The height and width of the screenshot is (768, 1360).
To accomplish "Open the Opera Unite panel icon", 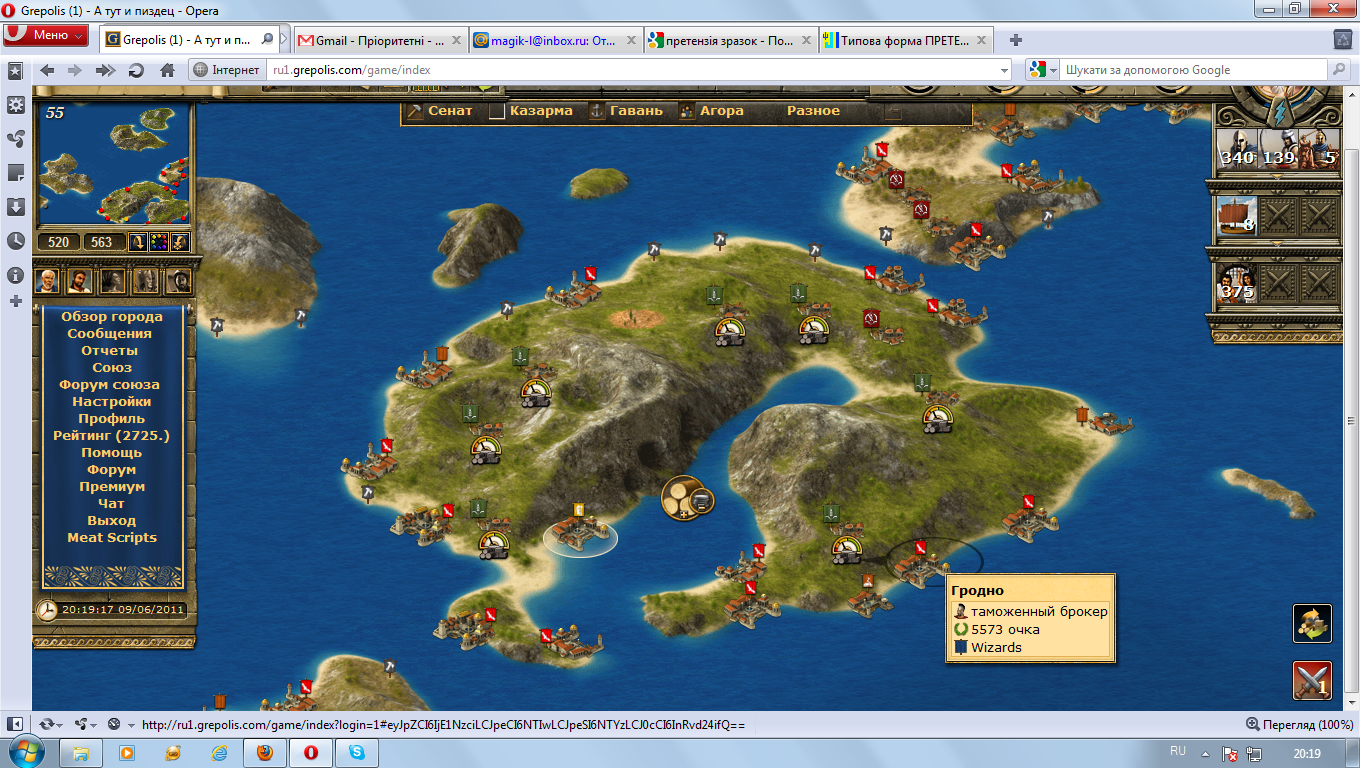I will (15, 139).
